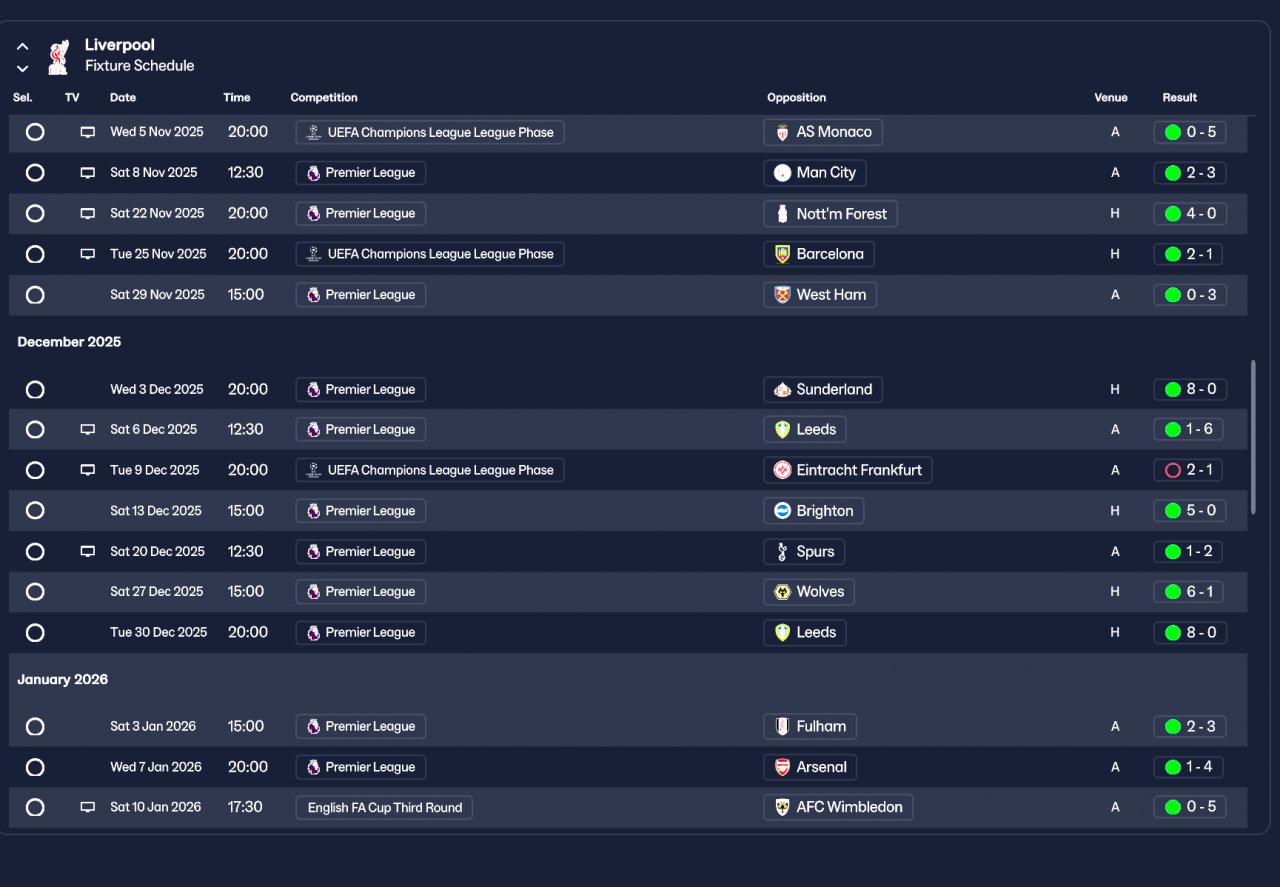Screen dimensions: 1280x887
Task: Click the Wolves club crest
Action: tap(782, 592)
